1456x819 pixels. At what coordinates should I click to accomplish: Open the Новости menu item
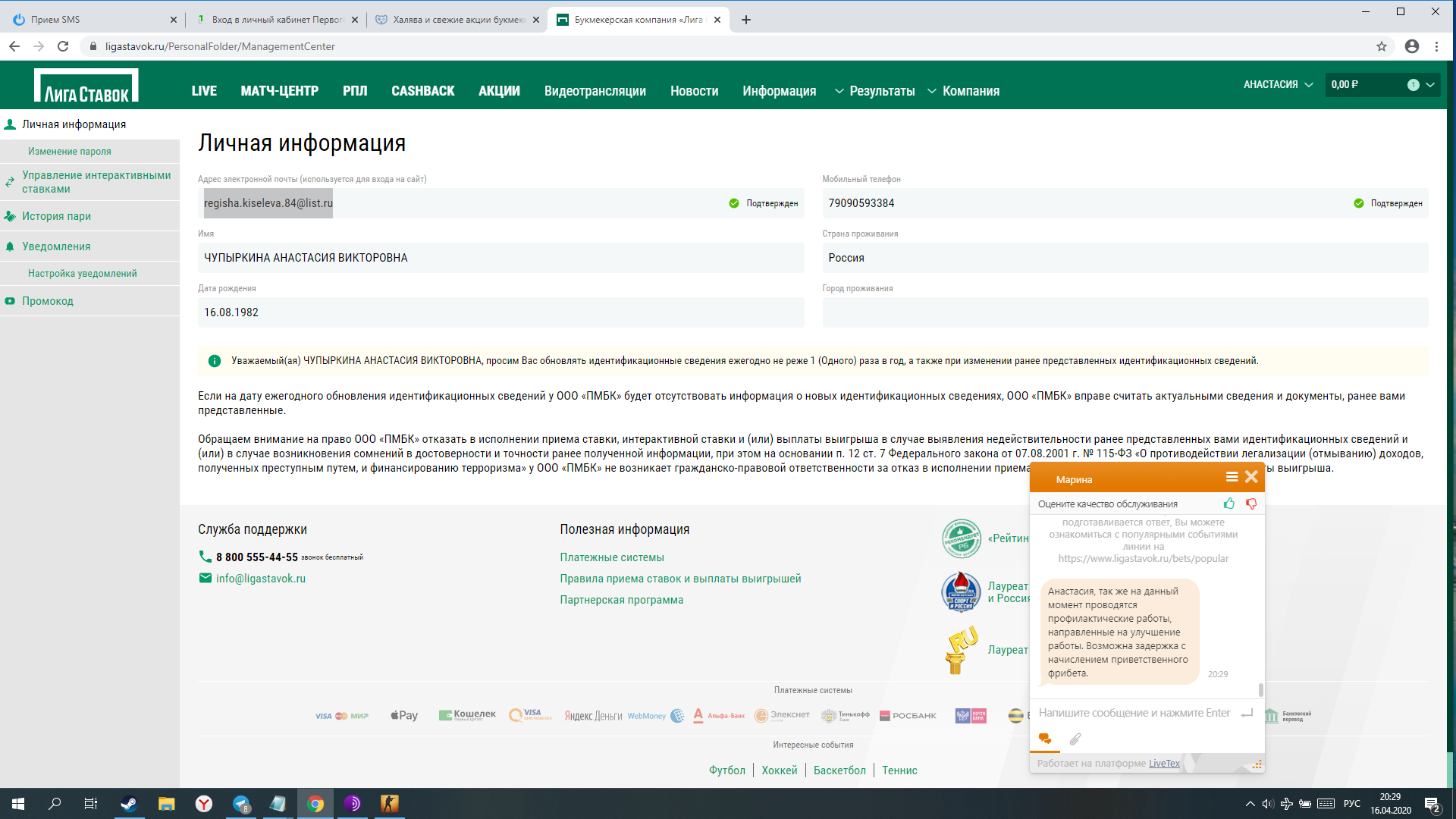click(x=694, y=91)
